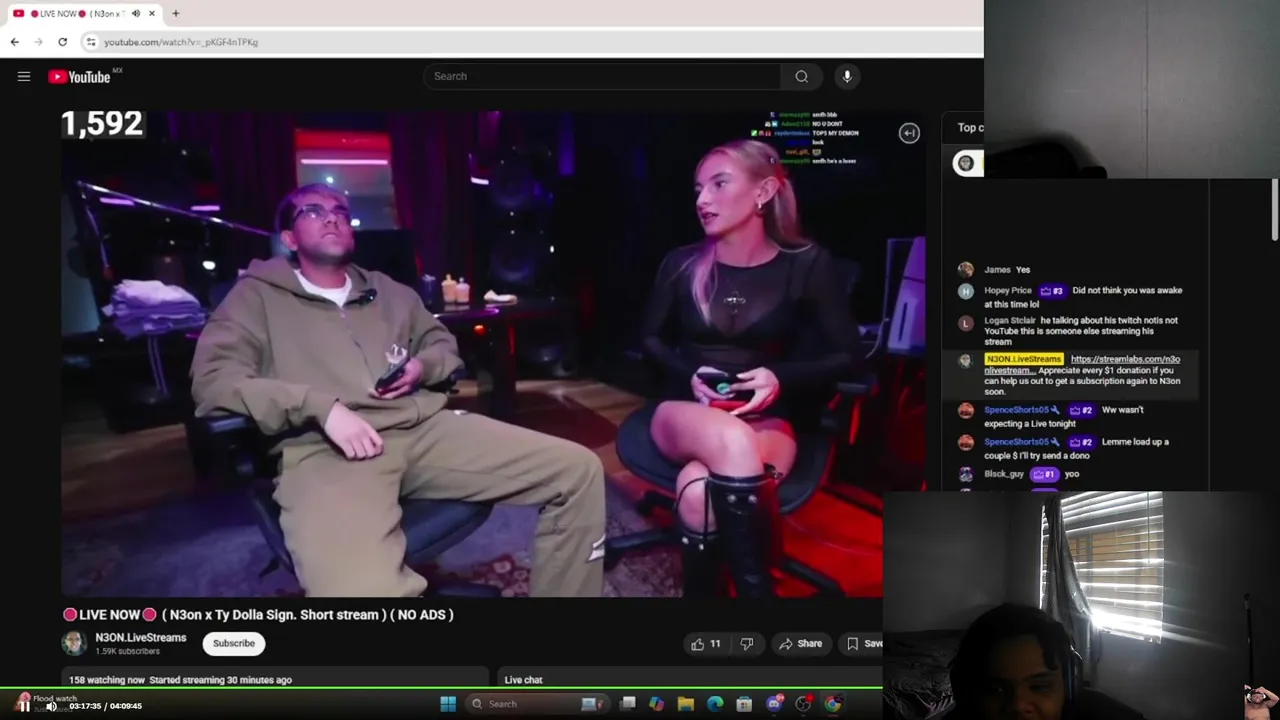Click Blsck_guy's #1 member badge

point(1044,474)
